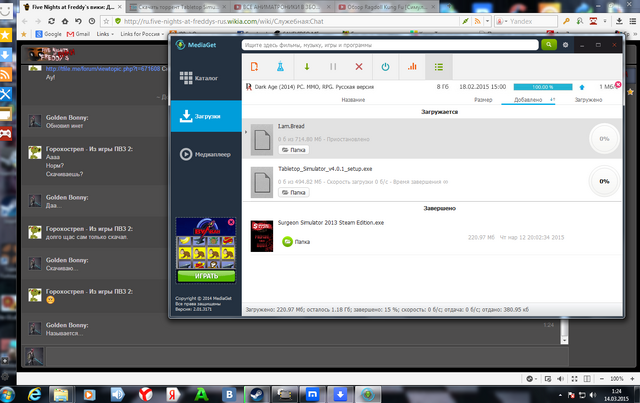Open the dropdown arrow next to RSS icon
The width and height of the screenshot is (640, 403).
click(487, 21)
